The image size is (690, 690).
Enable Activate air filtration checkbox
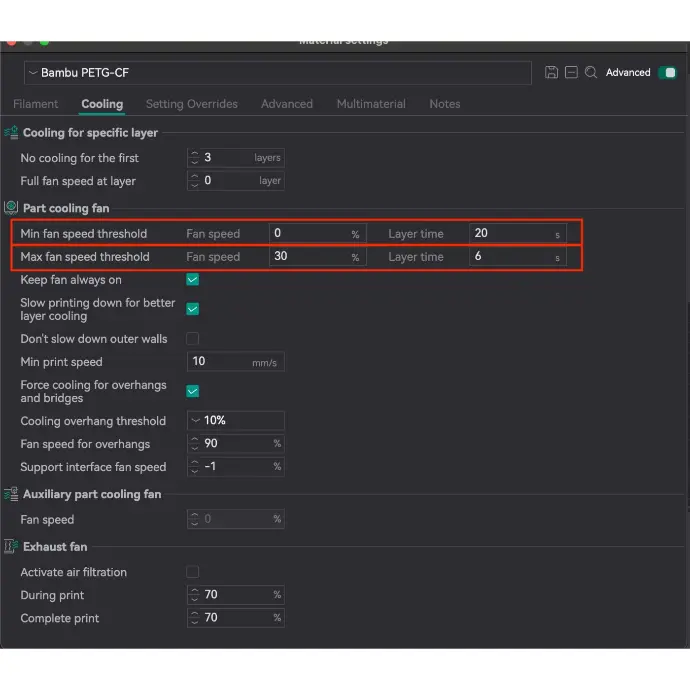click(193, 572)
